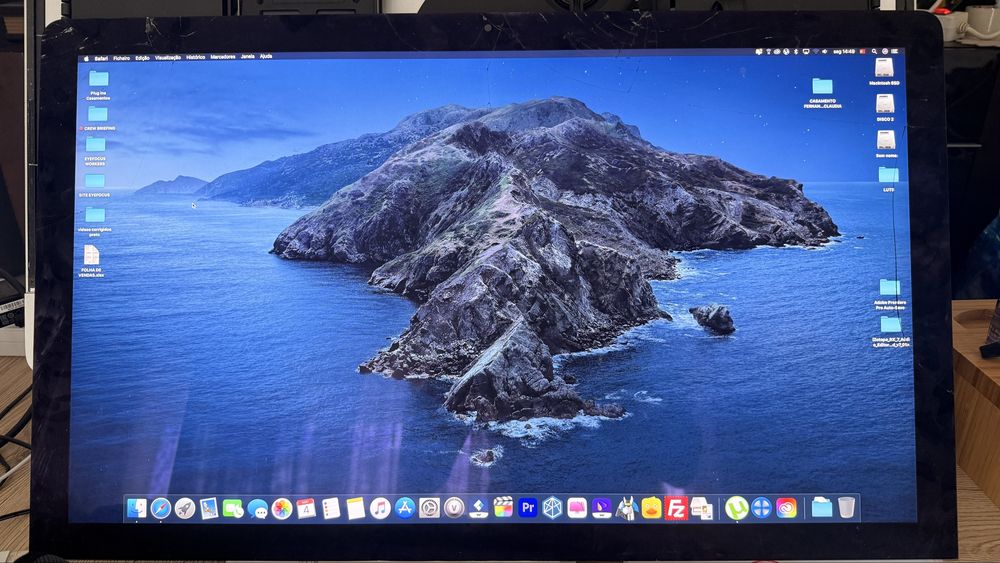
Task: Launch Safari from the Dock
Action: (160, 508)
